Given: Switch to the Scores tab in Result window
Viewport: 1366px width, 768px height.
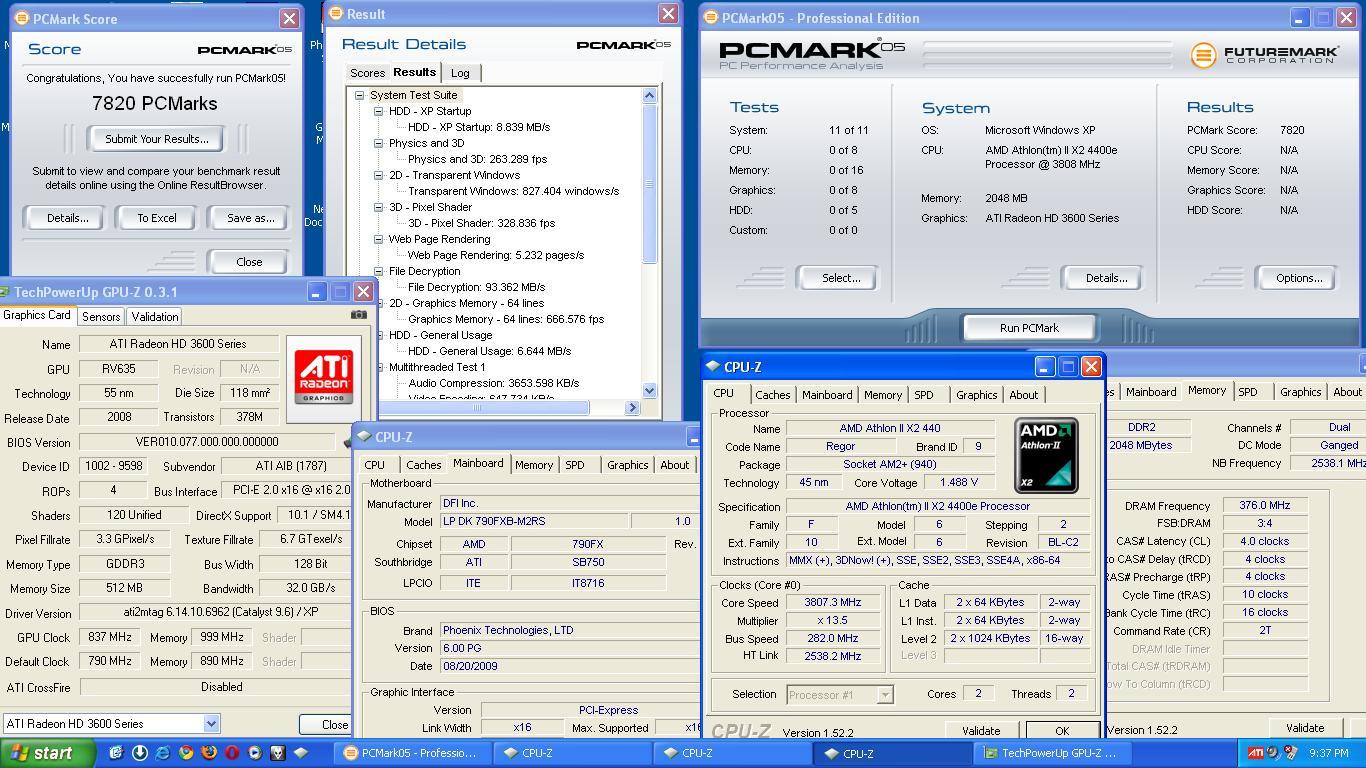Looking at the screenshot, I should 367,73.
